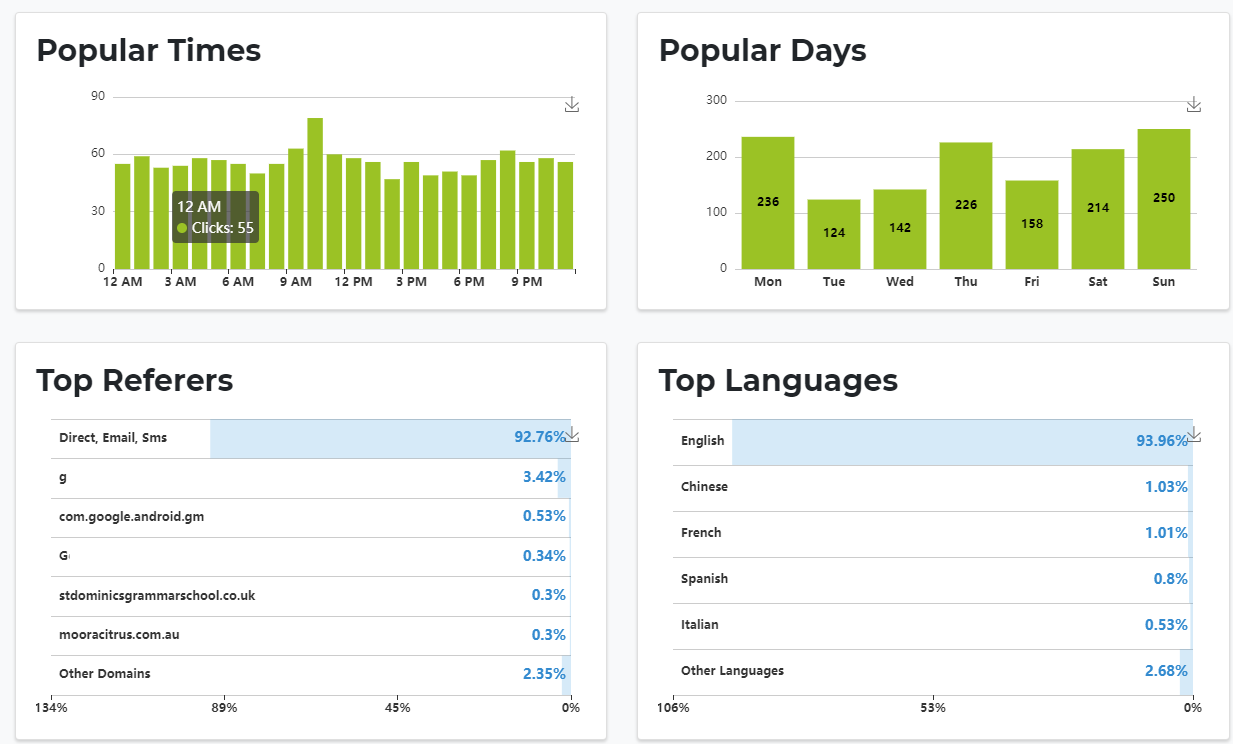Select the Monday bar showing 236
This screenshot has height=744, width=1233.
768,203
